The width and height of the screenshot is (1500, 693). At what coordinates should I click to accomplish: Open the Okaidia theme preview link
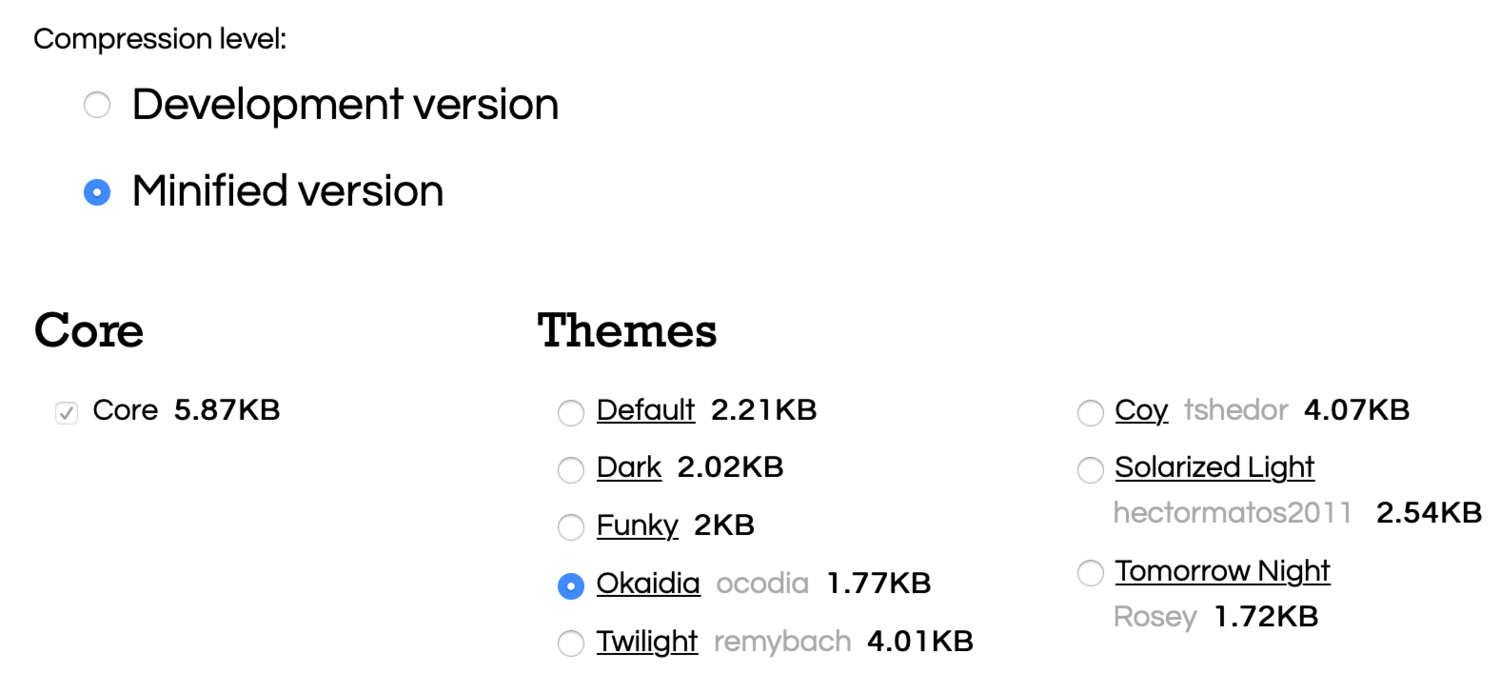pyautogui.click(x=647, y=583)
